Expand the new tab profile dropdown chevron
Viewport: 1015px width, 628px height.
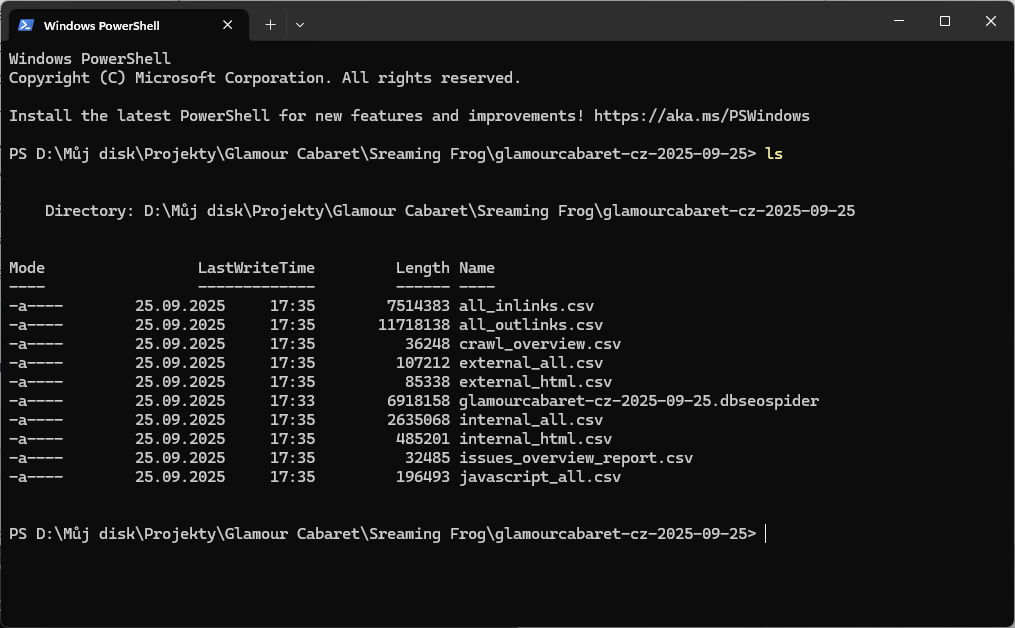pos(300,25)
